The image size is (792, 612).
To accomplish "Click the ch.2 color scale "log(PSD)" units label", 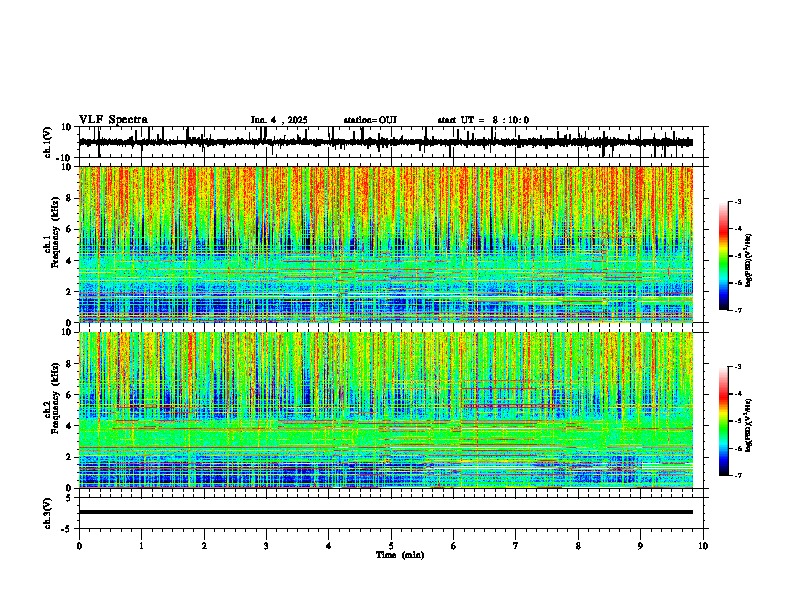I will click(749, 426).
